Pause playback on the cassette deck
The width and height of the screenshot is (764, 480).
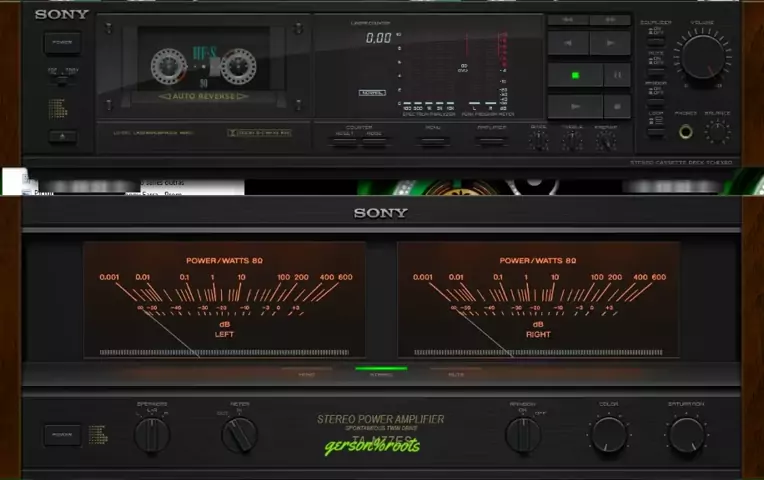[x=617, y=76]
